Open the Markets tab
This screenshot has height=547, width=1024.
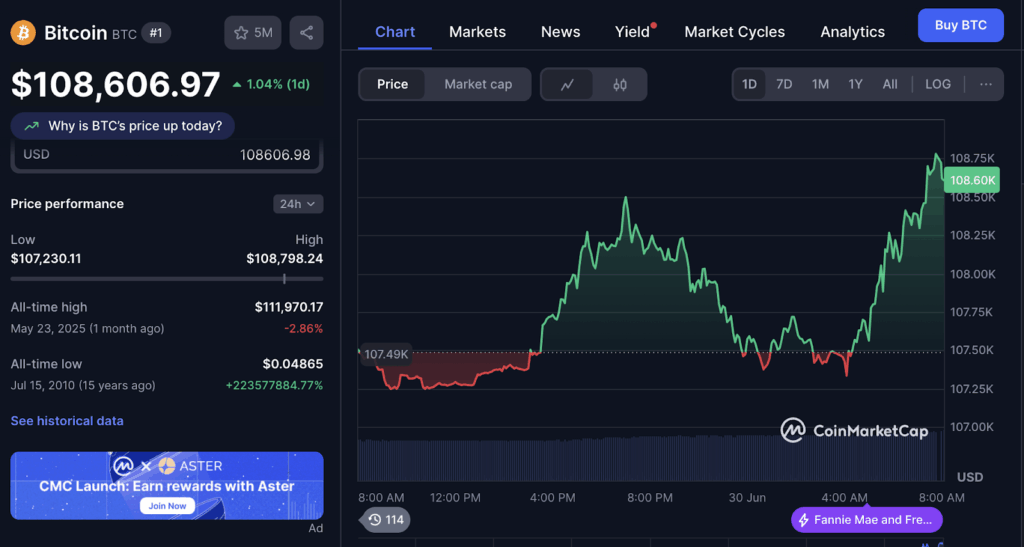(477, 32)
